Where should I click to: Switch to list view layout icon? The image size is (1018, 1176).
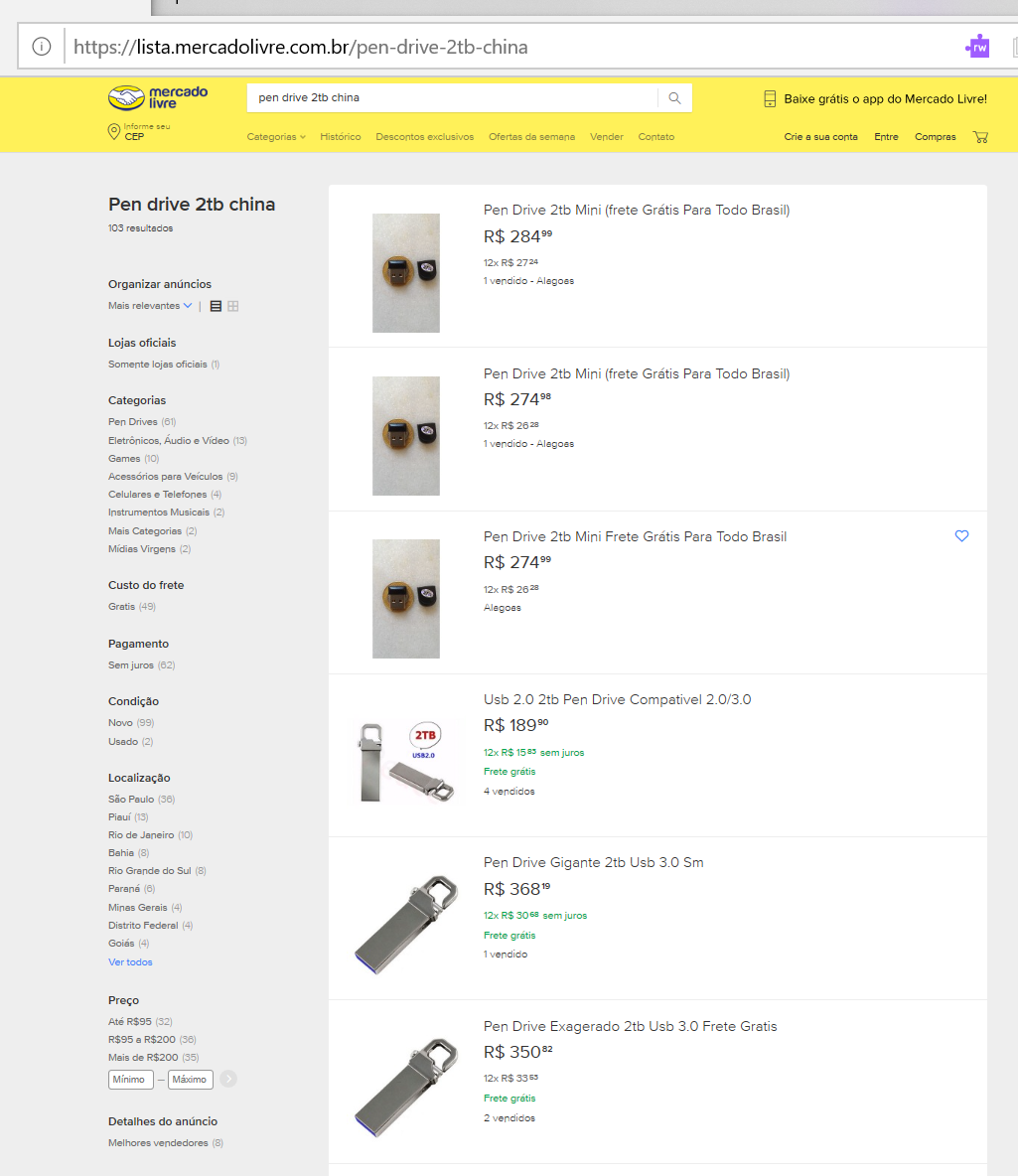[216, 306]
